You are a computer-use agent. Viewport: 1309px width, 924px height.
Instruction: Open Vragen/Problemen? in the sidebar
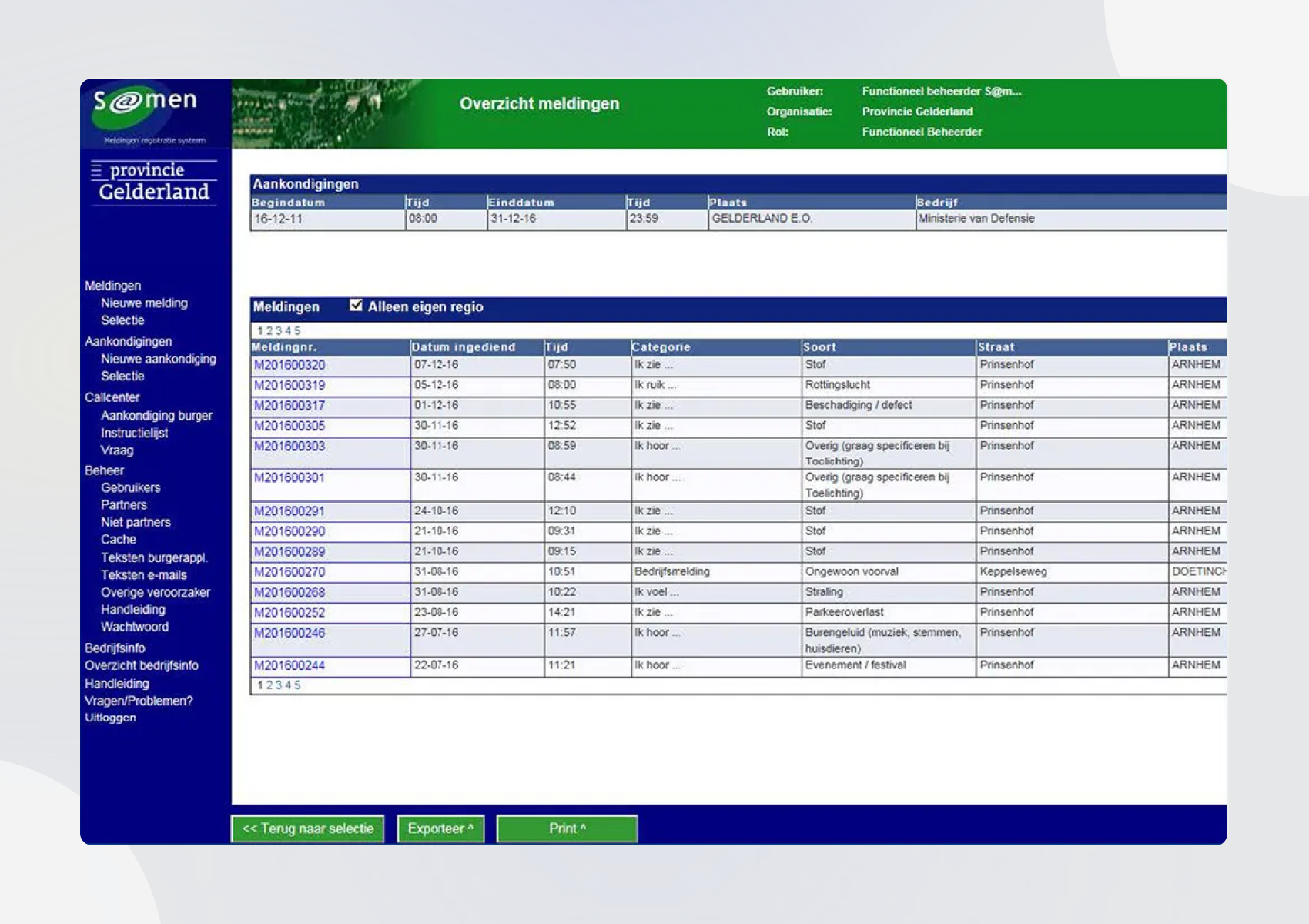139,701
